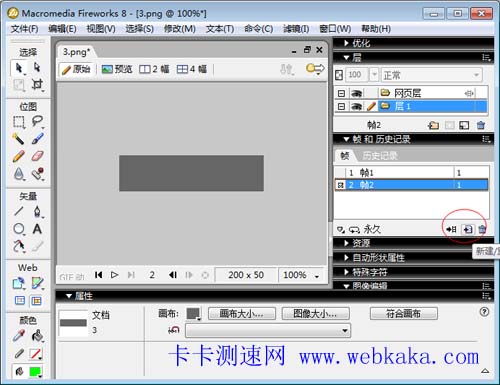500x385 pixels.
Task: Select the Pen tool
Action: (x=37, y=211)
